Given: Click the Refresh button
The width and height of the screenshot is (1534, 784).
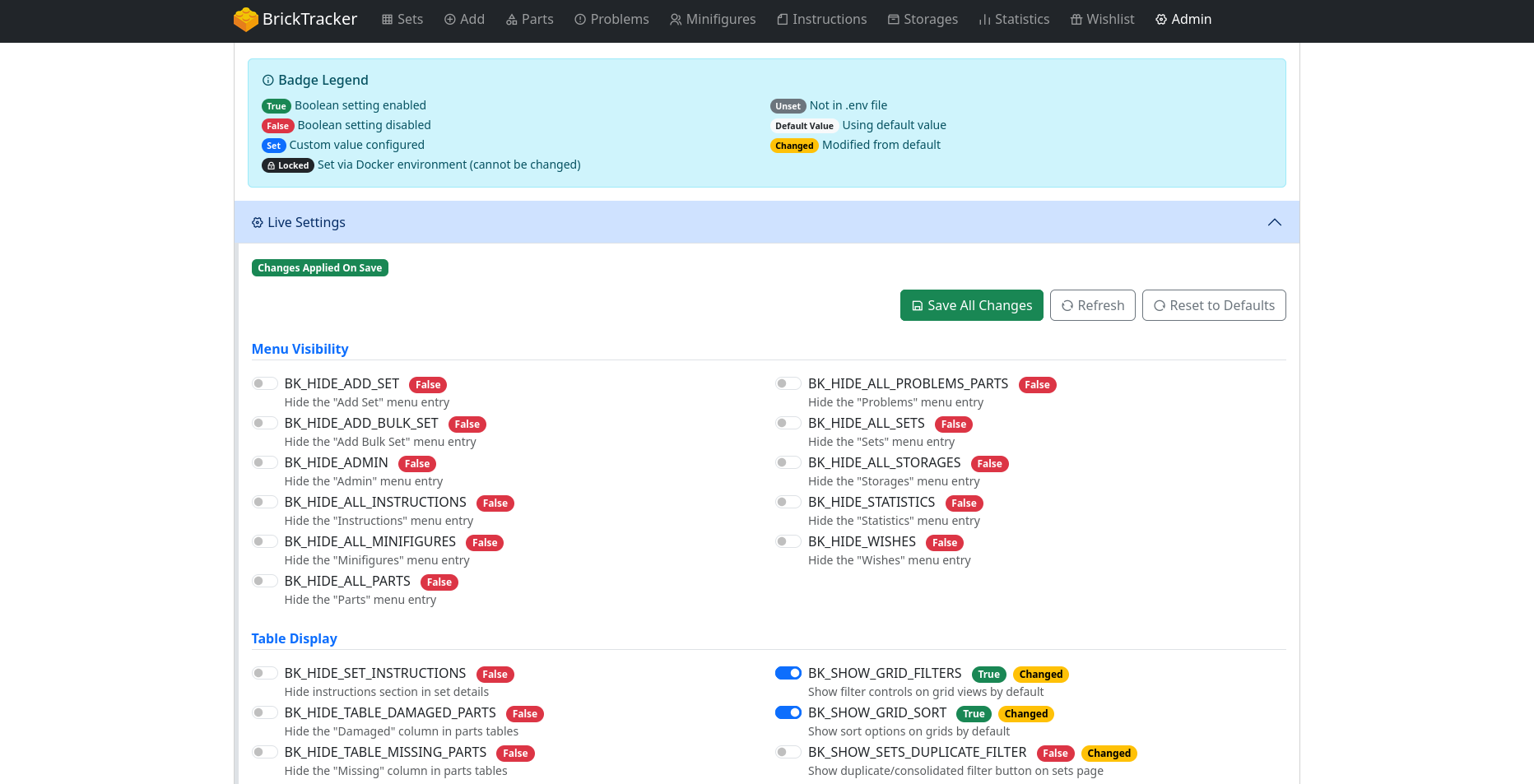Looking at the screenshot, I should (x=1092, y=305).
